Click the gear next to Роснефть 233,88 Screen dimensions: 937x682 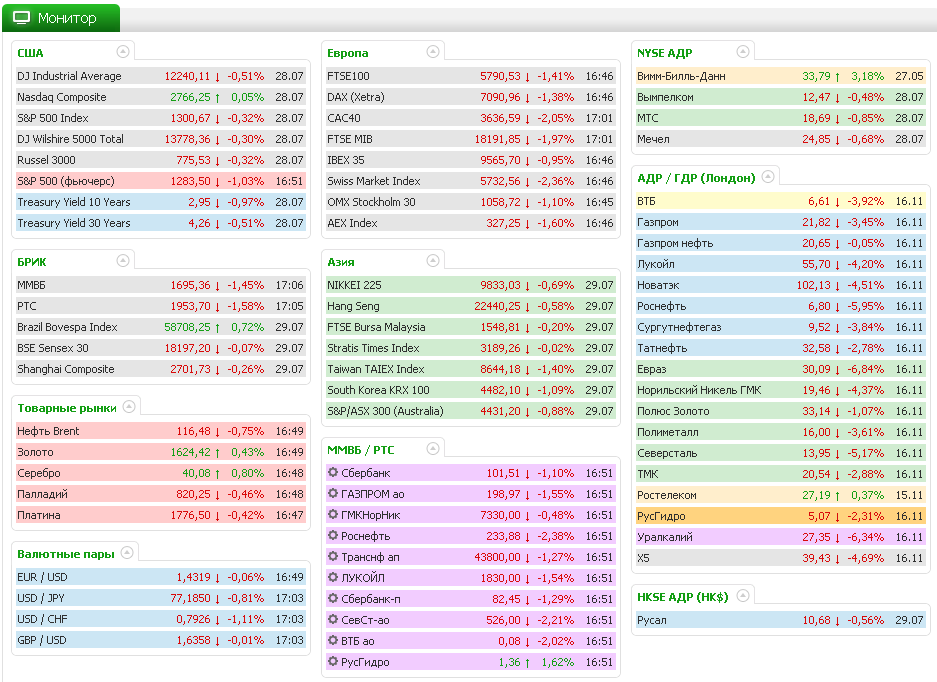pyautogui.click(x=333, y=535)
